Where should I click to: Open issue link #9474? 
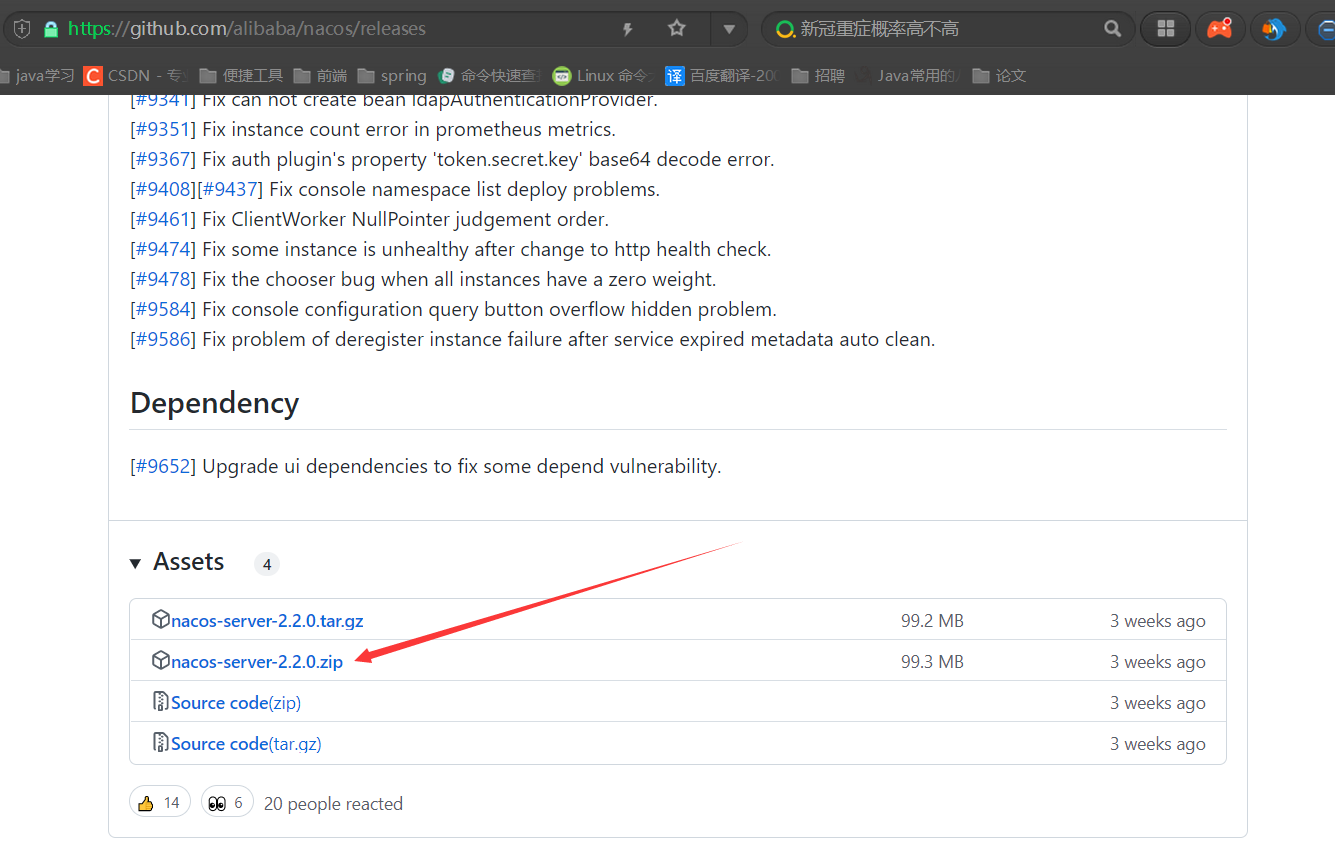click(x=163, y=249)
